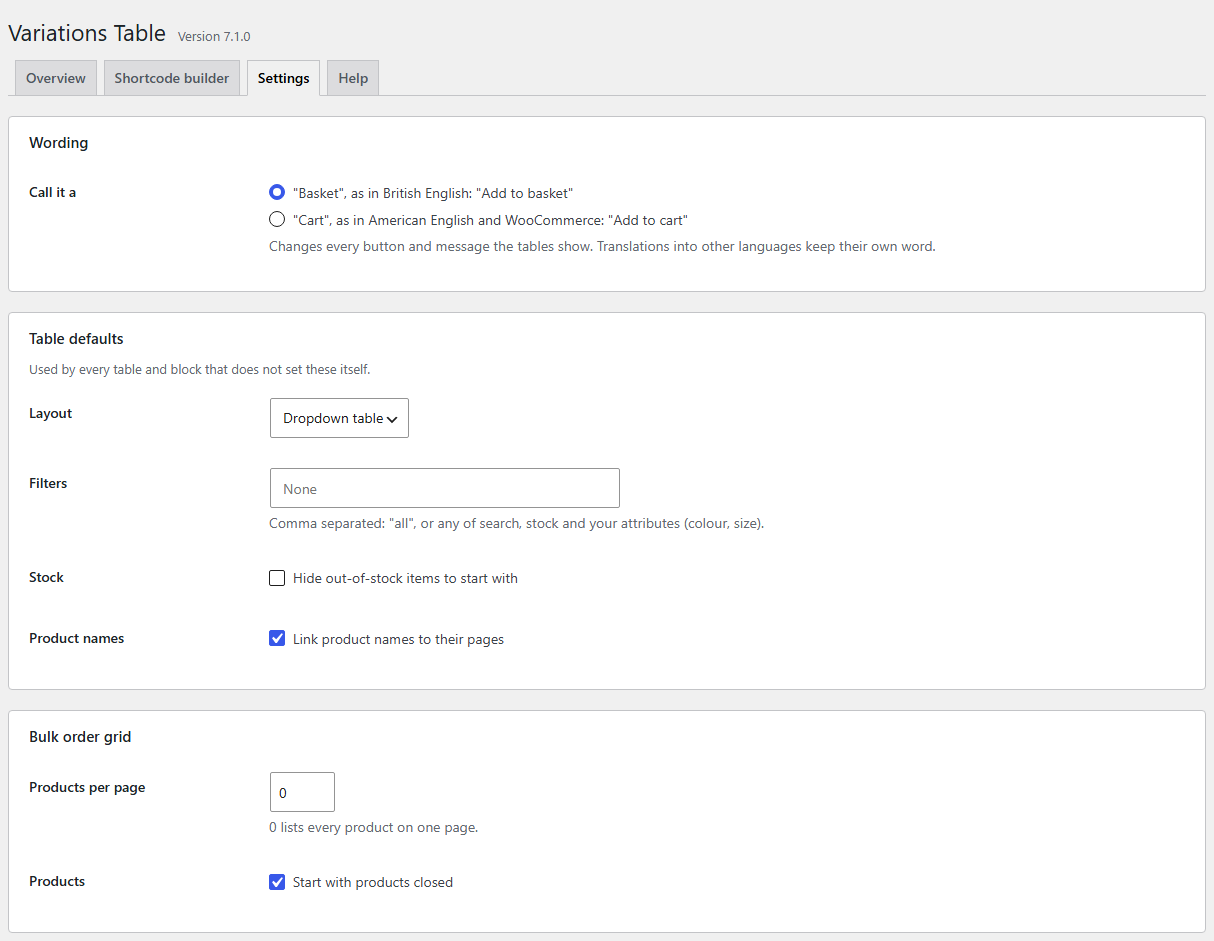Uncheck Link product names to their pages
The width and height of the screenshot is (1214, 941).
click(x=277, y=638)
